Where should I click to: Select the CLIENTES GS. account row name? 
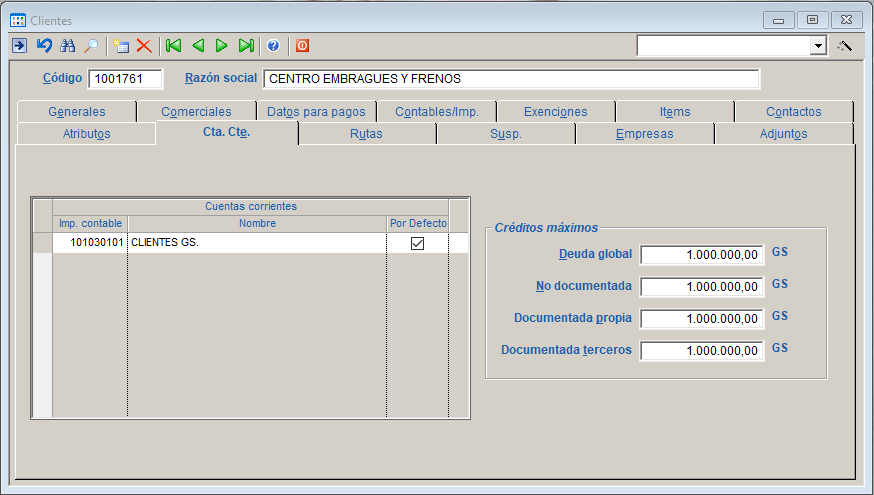tap(256, 243)
